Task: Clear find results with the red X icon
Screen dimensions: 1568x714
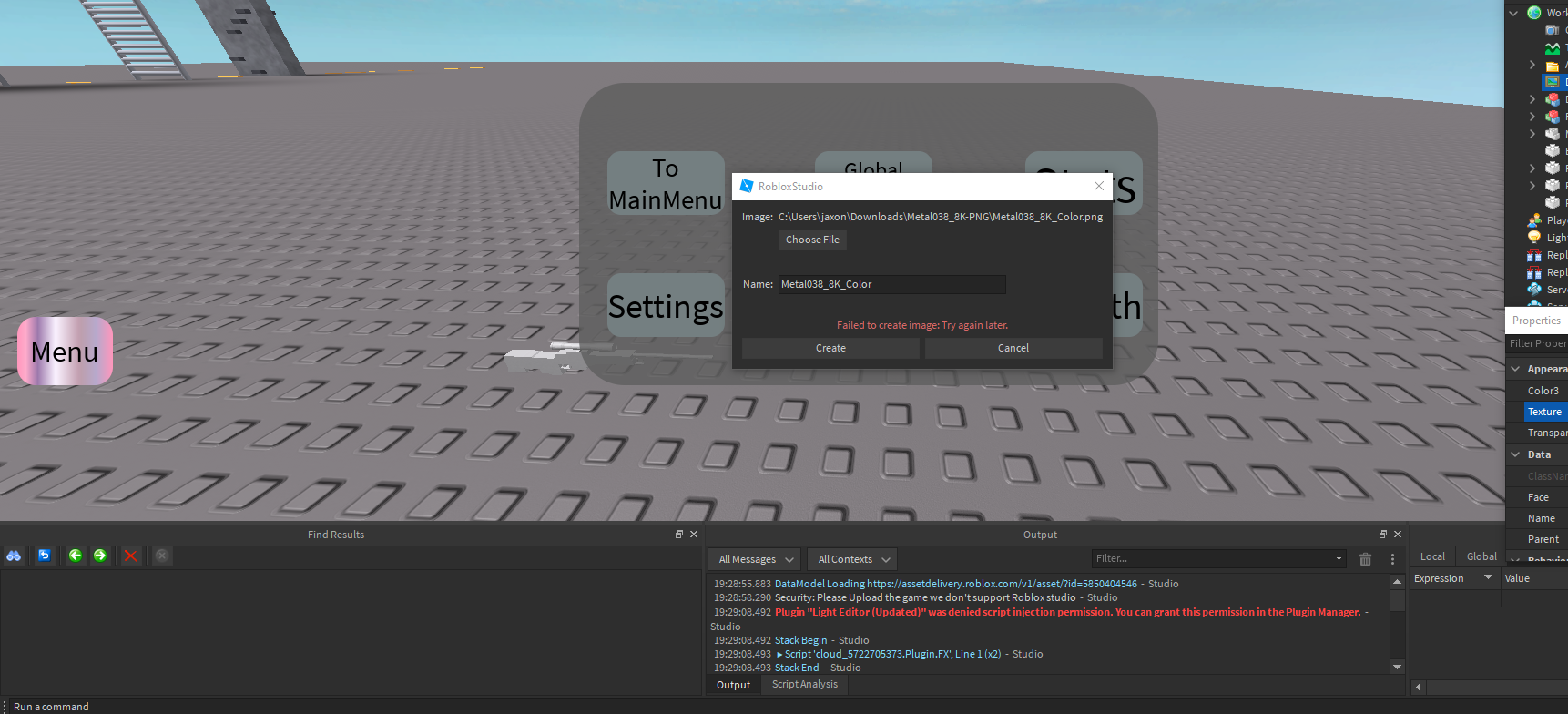Action: [131, 556]
